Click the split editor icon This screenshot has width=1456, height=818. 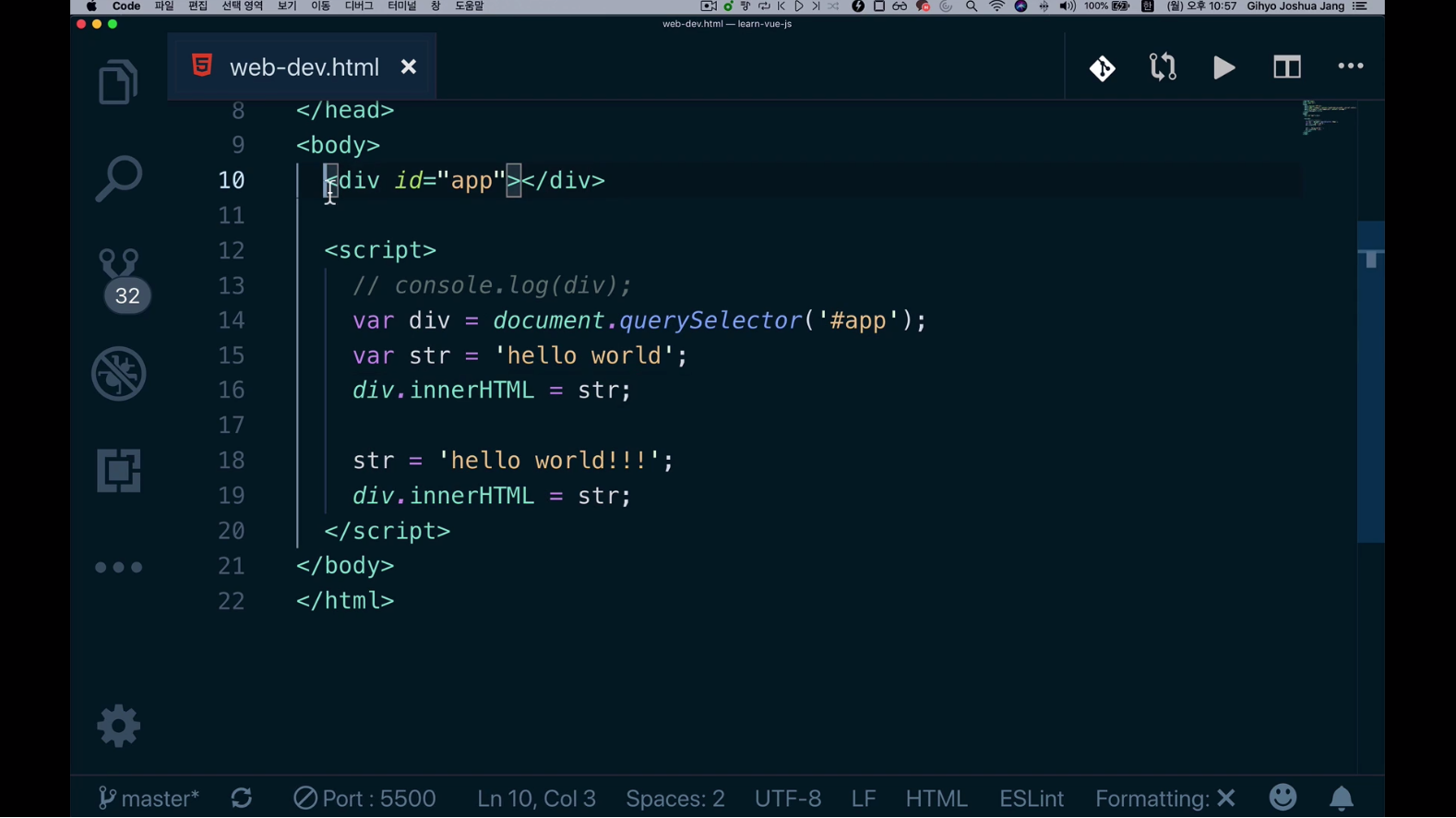(x=1286, y=67)
